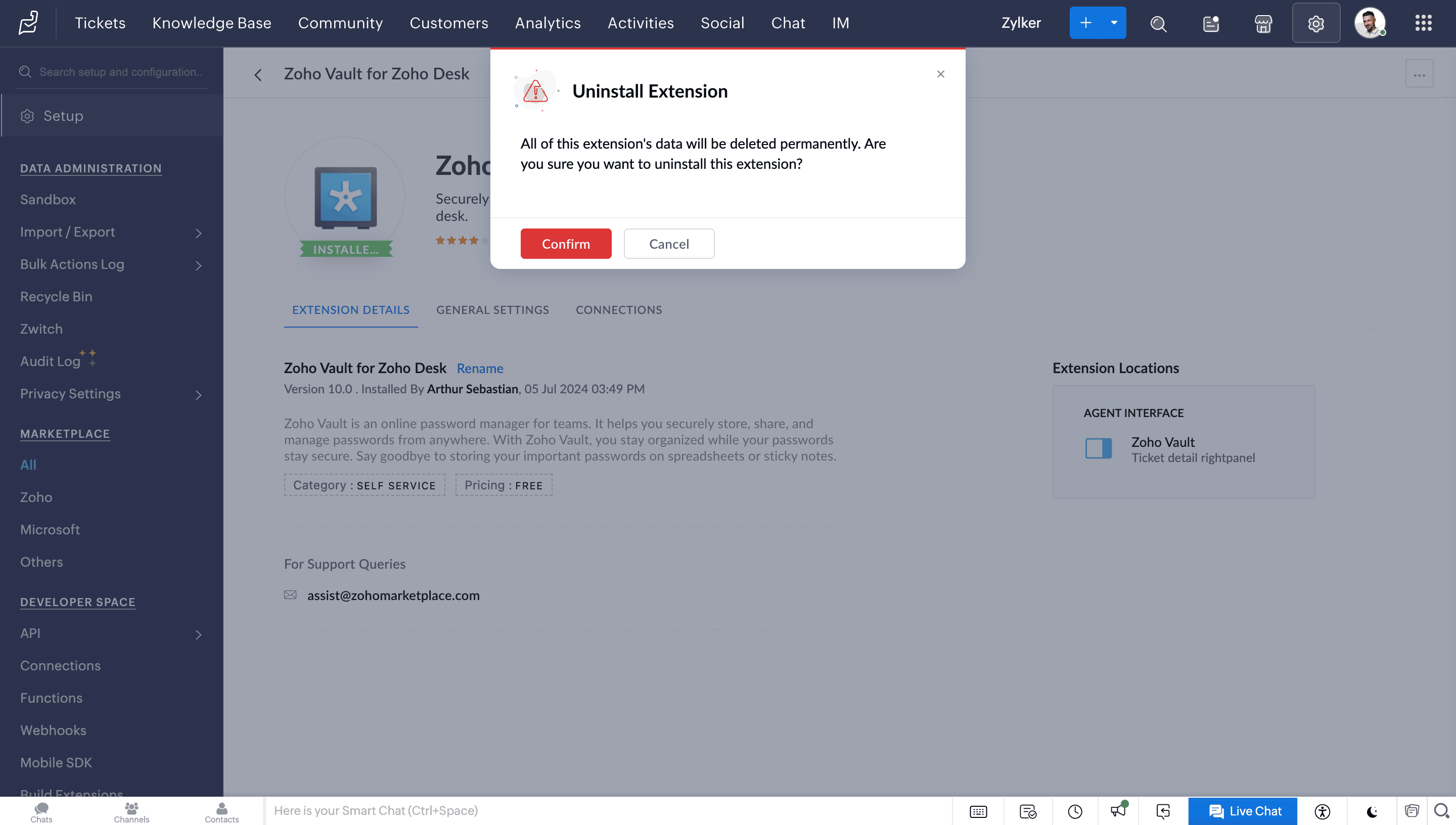Click the Zoho Vault right panel location icon
The height and width of the screenshot is (825, 1456).
(1098, 448)
